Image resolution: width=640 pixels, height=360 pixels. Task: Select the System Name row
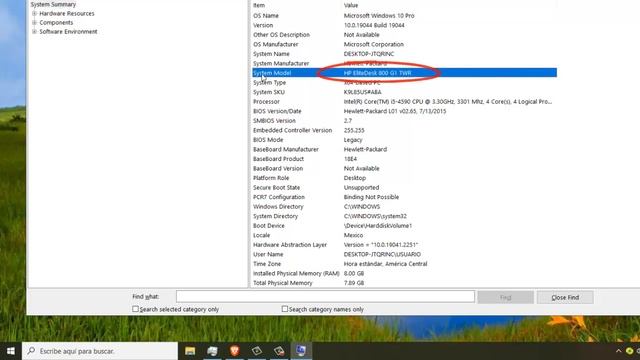(404, 54)
